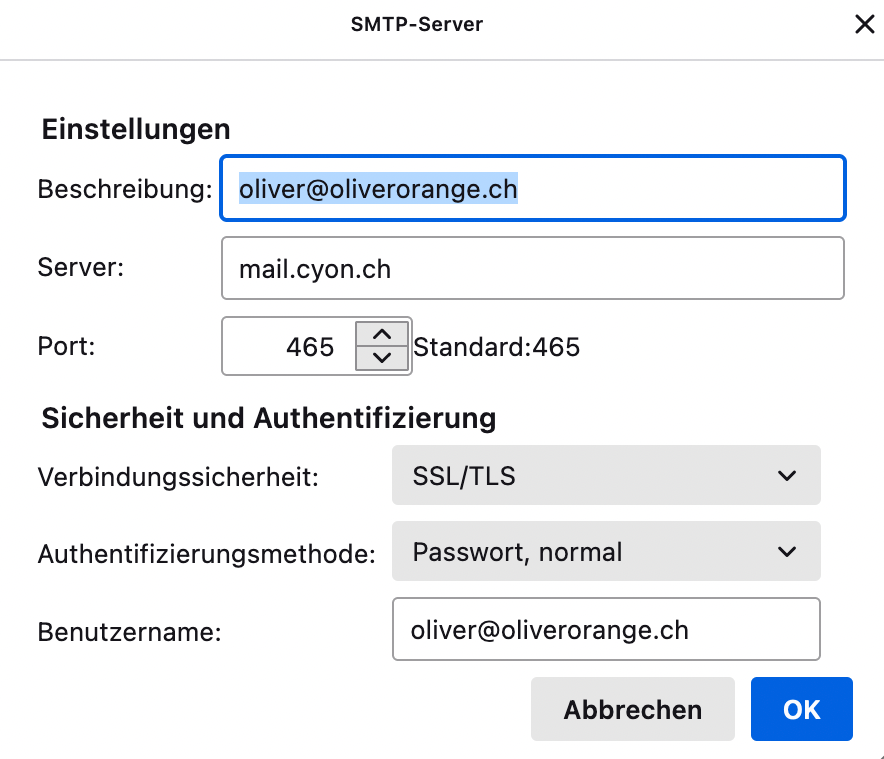Click the Beschreibung: label
884x759 pixels.
coord(125,189)
